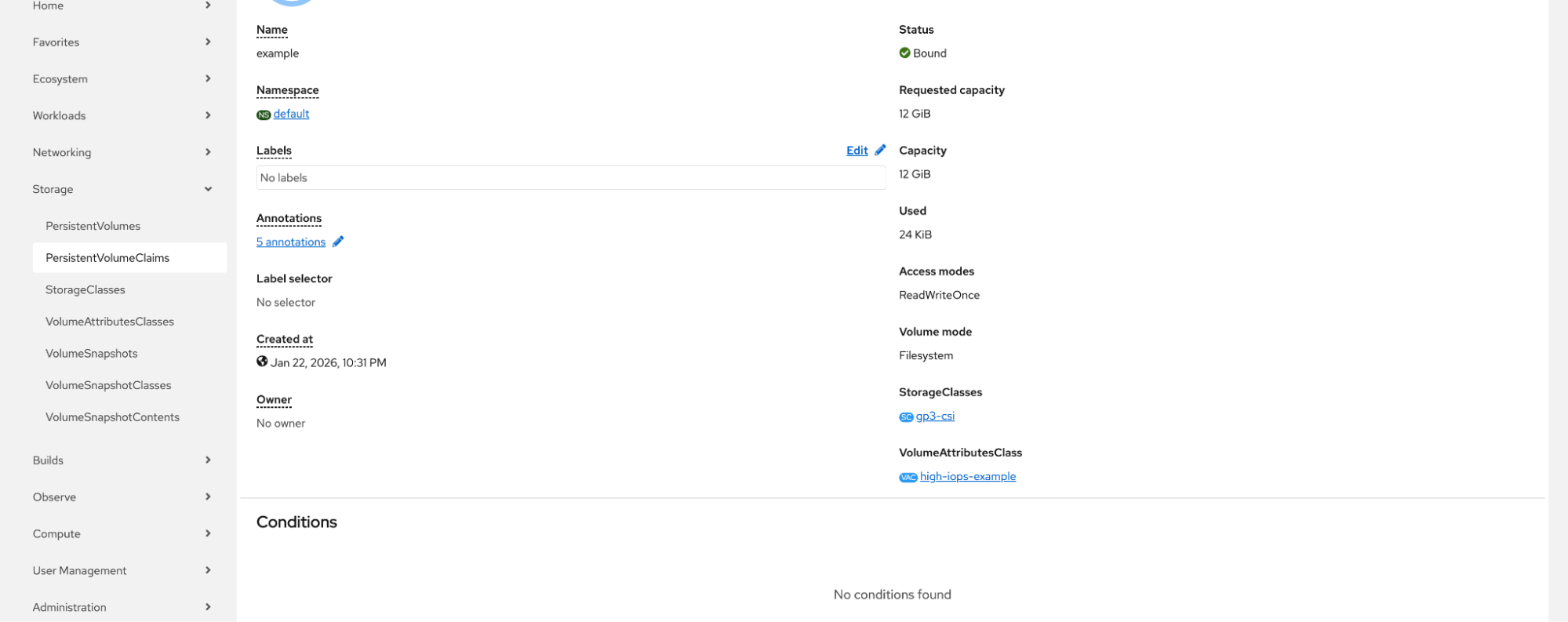
Task: Open the default namespace link
Action: point(291,114)
